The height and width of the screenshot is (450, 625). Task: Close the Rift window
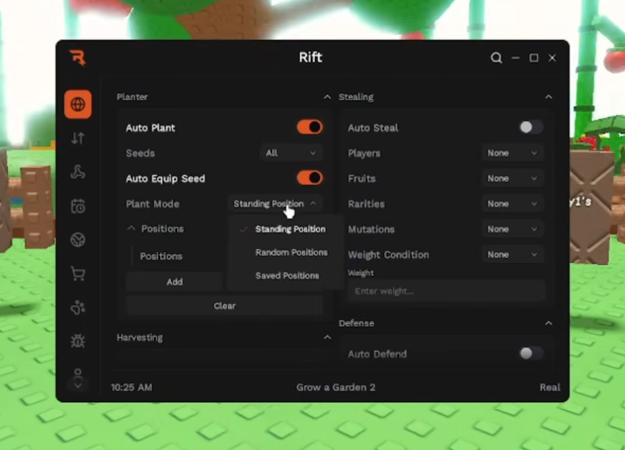[552, 58]
